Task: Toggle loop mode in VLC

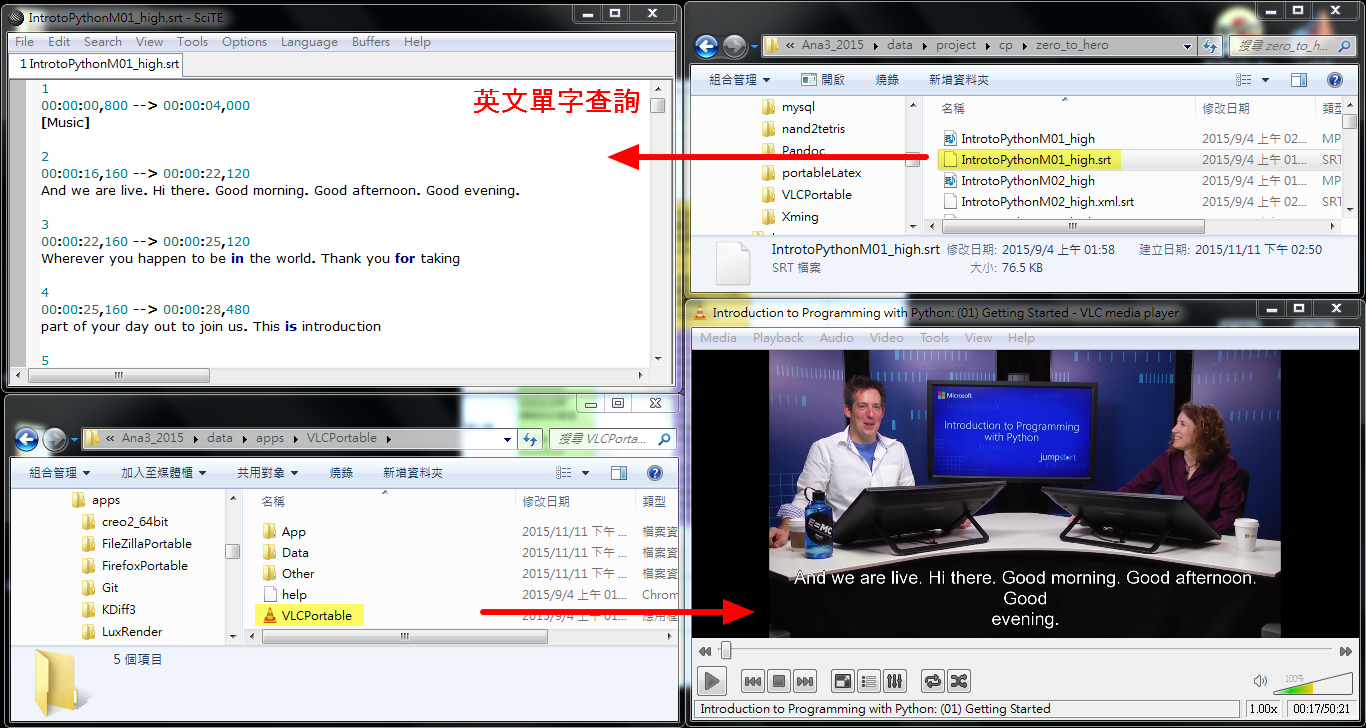Action: pyautogui.click(x=933, y=681)
